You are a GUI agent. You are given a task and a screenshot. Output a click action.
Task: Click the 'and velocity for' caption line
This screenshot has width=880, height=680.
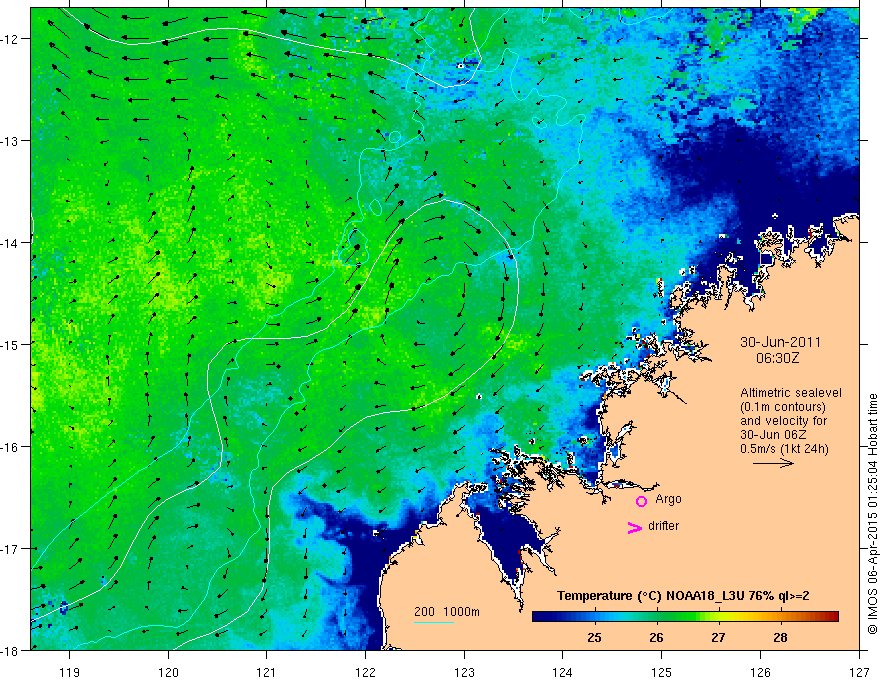point(783,421)
